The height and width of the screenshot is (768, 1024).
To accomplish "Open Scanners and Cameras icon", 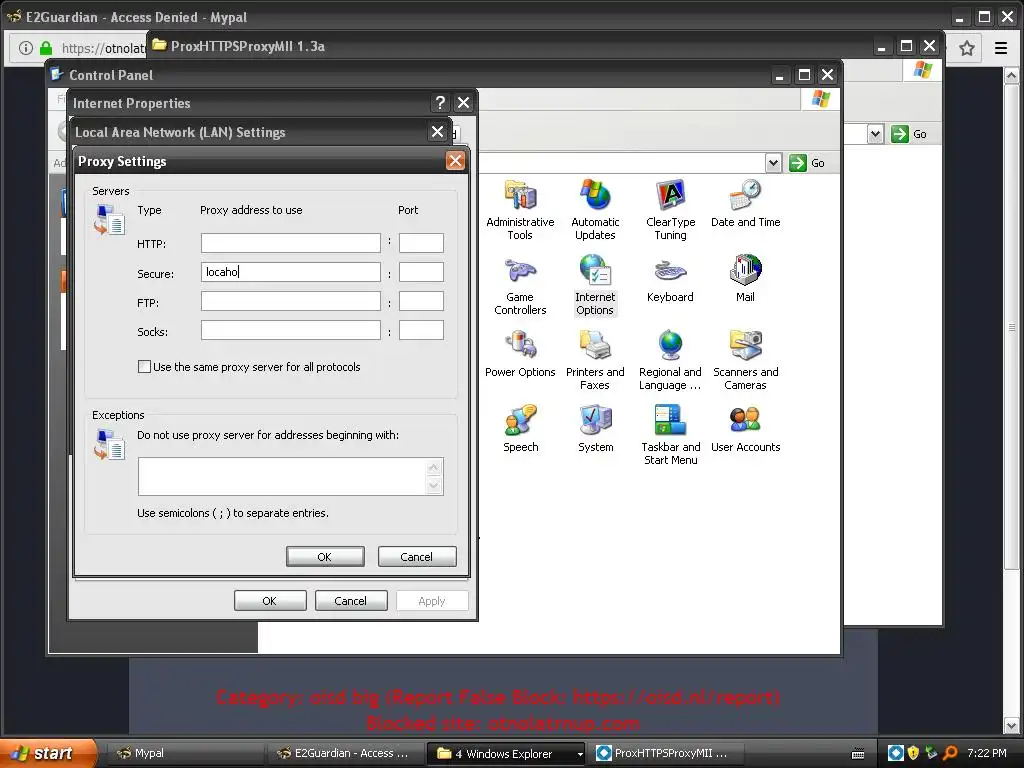I will pyautogui.click(x=745, y=360).
